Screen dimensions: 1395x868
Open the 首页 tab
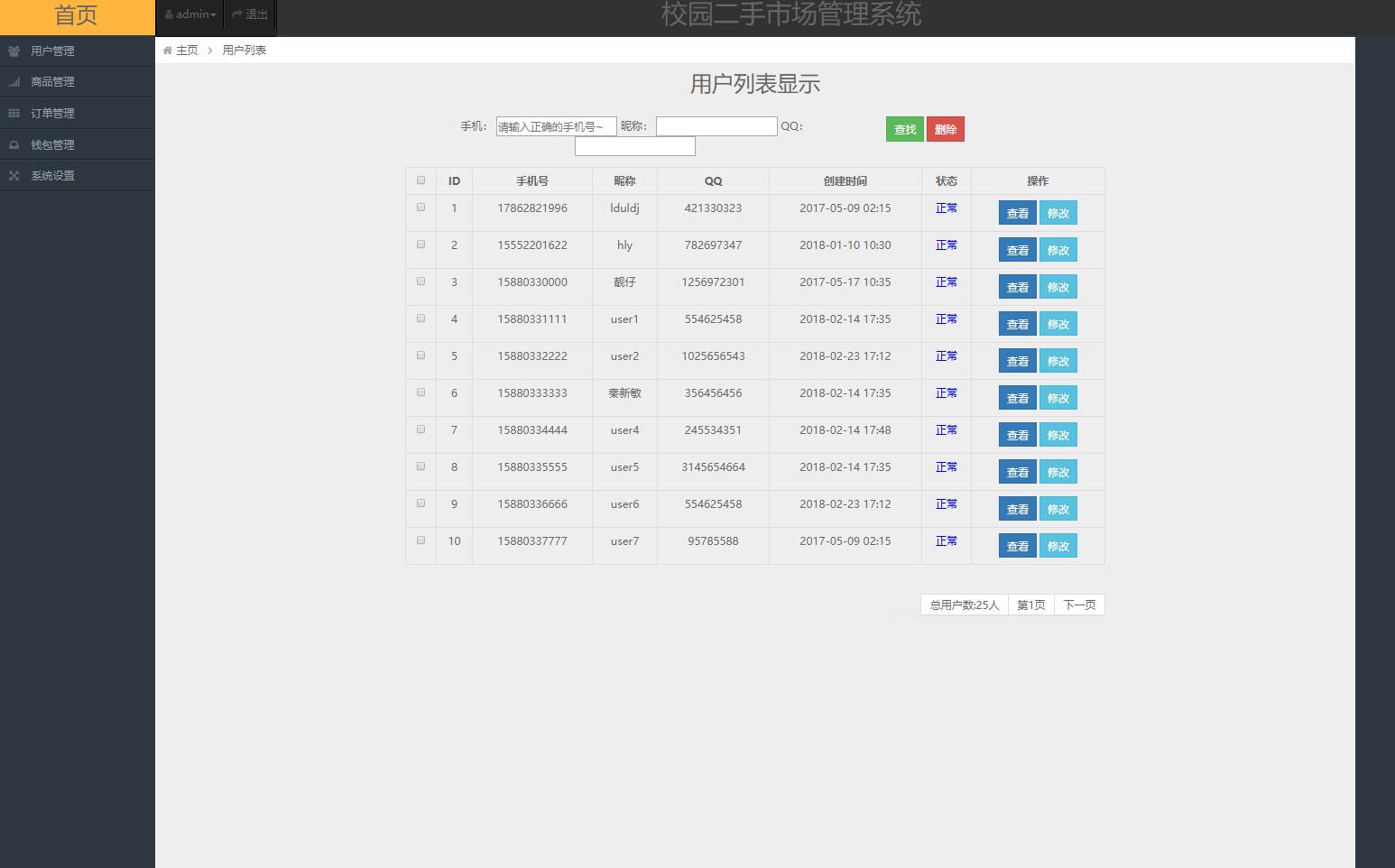(x=77, y=16)
